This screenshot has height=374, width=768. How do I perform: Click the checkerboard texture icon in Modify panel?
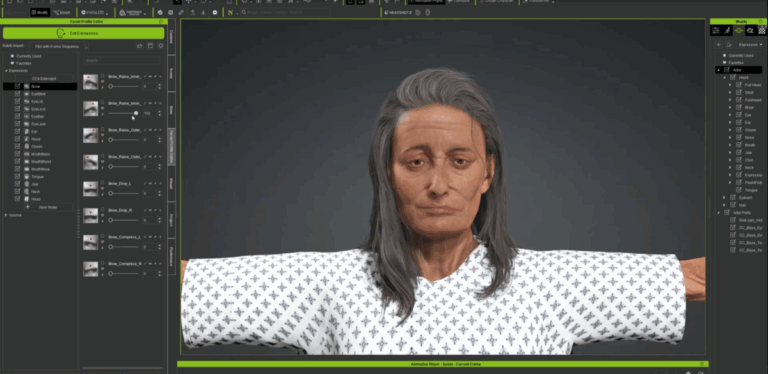(x=762, y=30)
